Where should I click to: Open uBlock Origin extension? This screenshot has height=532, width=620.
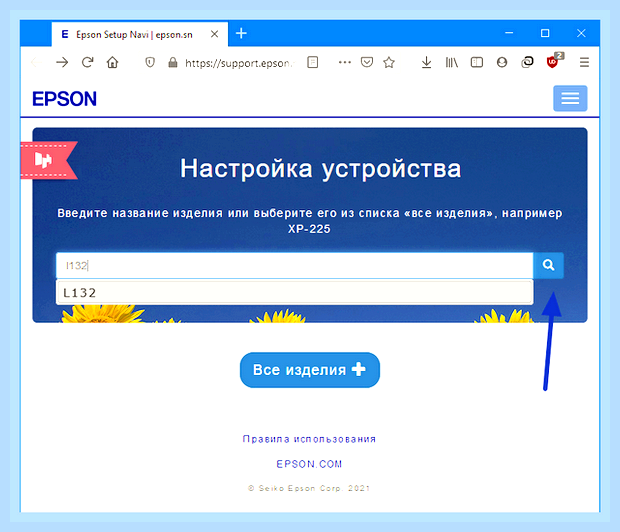pos(552,62)
